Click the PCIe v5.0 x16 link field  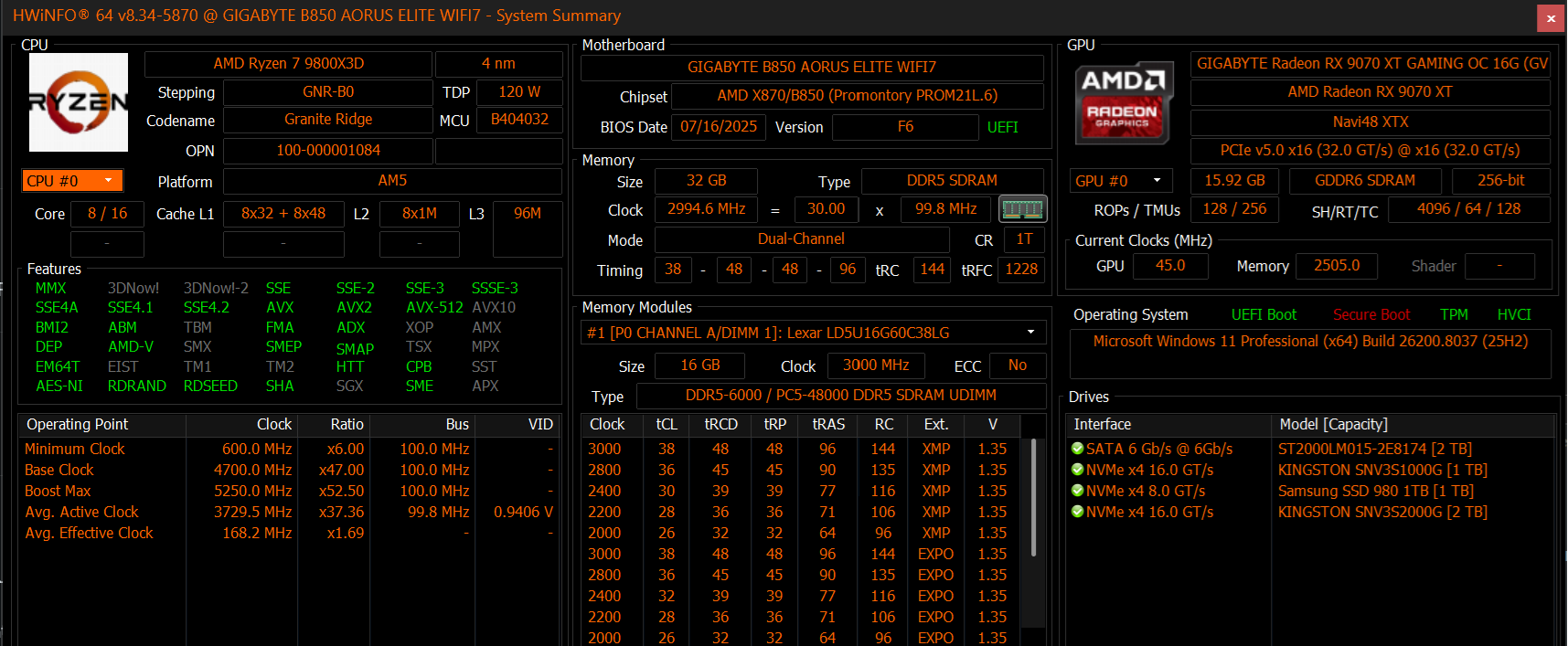coord(1371,151)
